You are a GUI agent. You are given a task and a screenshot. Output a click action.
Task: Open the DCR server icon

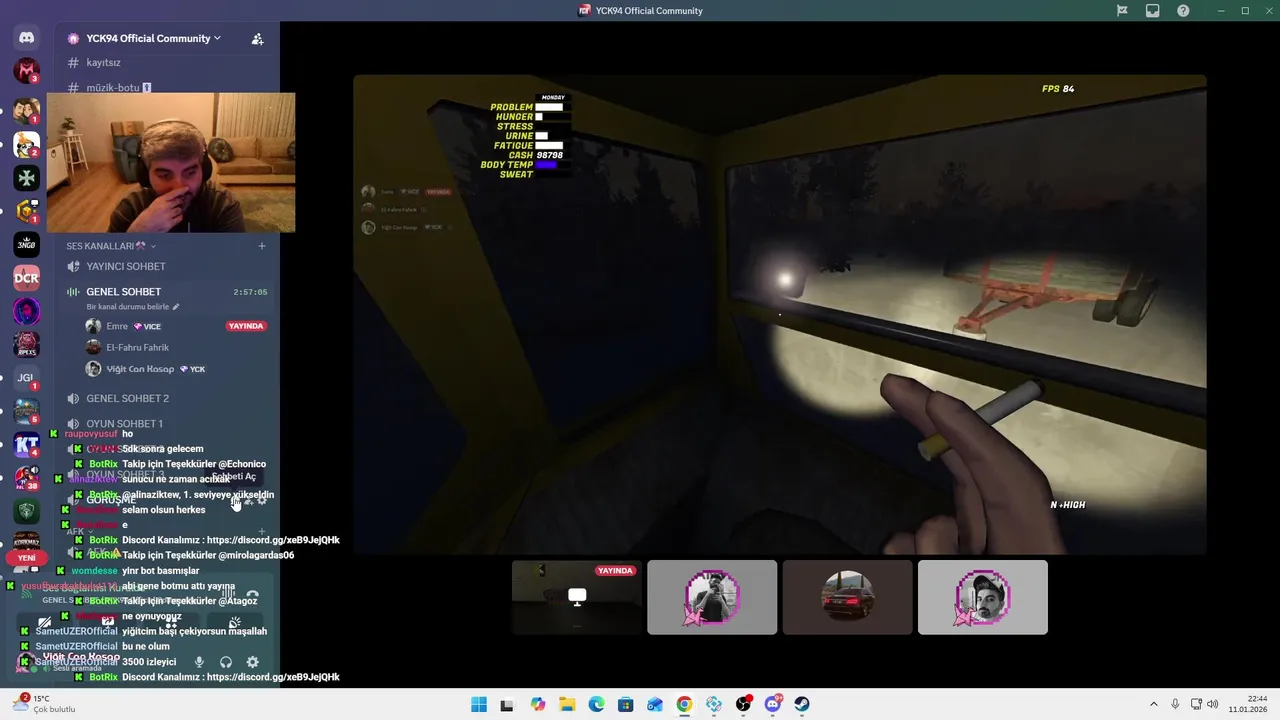(27, 277)
